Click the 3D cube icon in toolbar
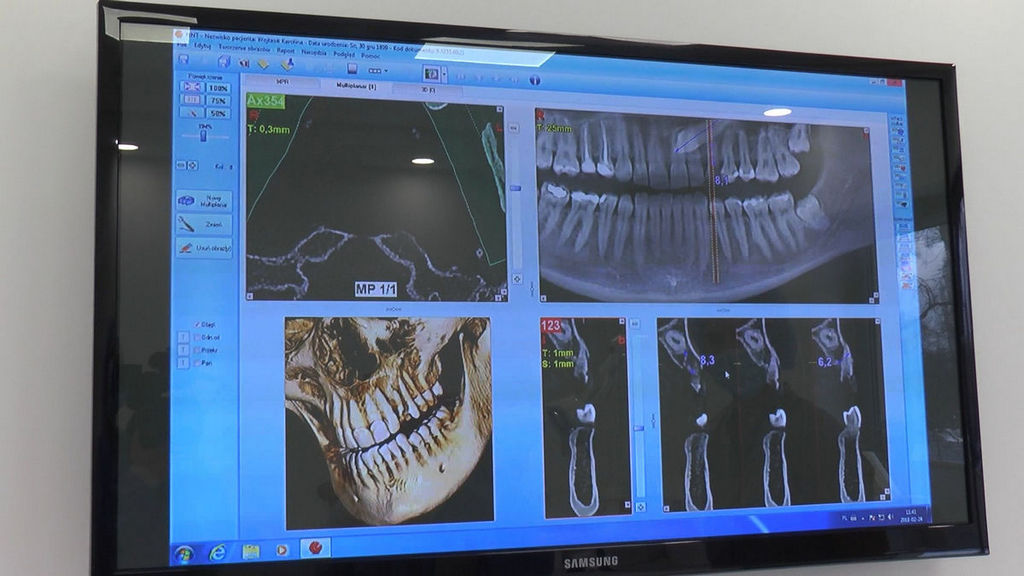The image size is (1024, 576). point(224,61)
